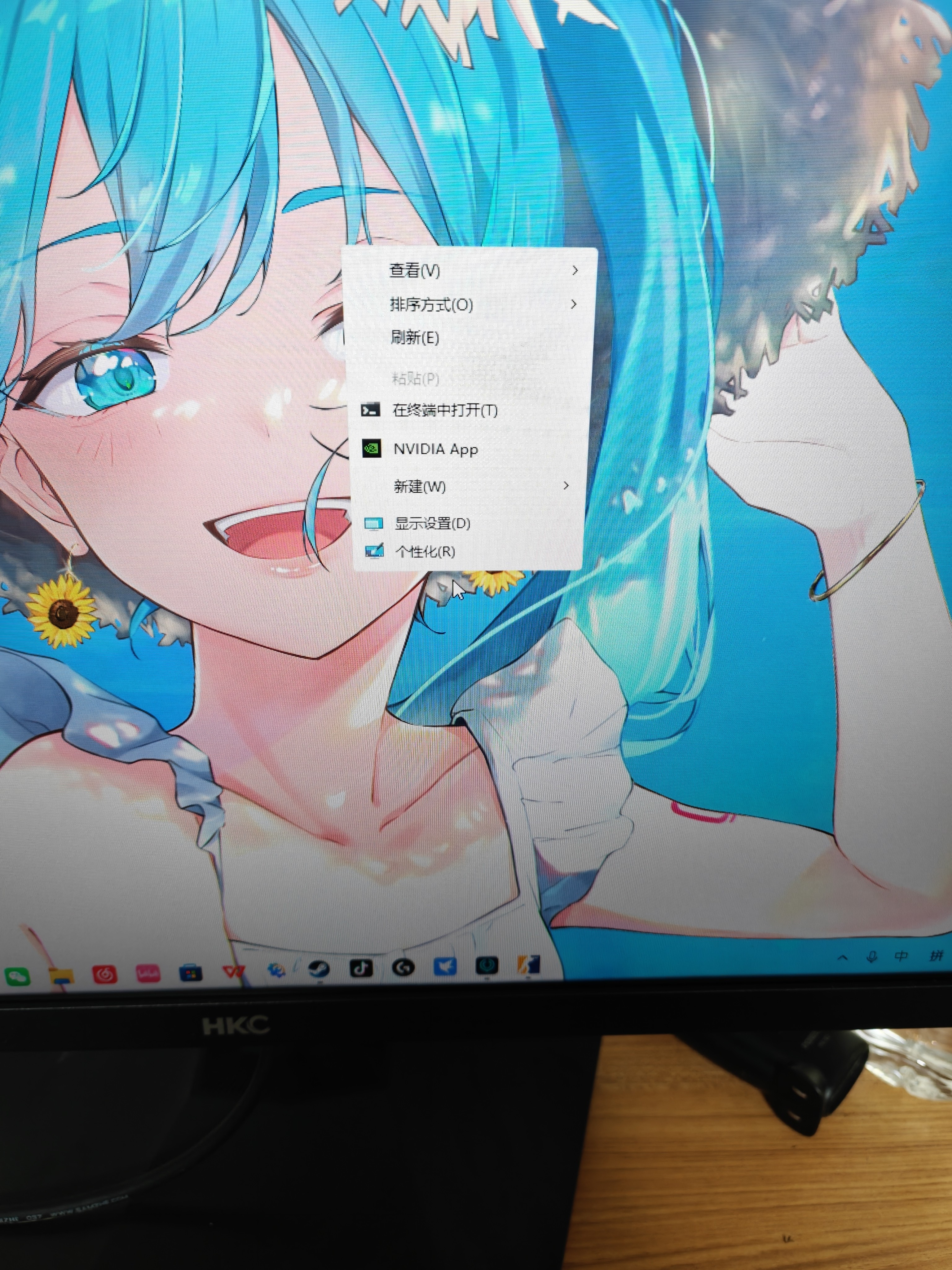Open the 排序方式(O) submenu
Viewport: 952px width, 1270px height.
tap(469, 304)
